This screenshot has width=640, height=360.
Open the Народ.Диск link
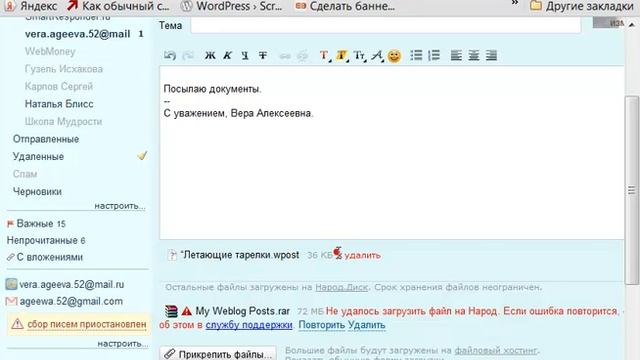341,287
